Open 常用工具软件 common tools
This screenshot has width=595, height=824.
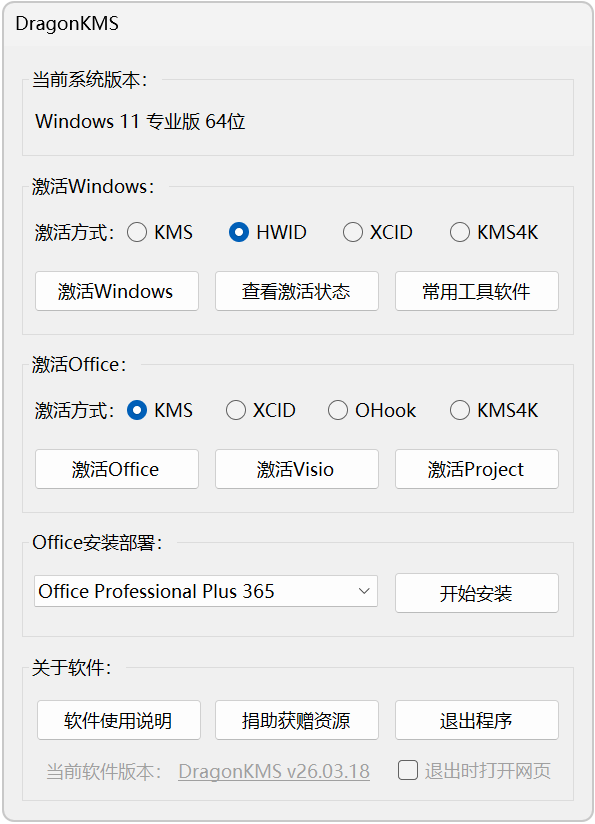(x=477, y=291)
